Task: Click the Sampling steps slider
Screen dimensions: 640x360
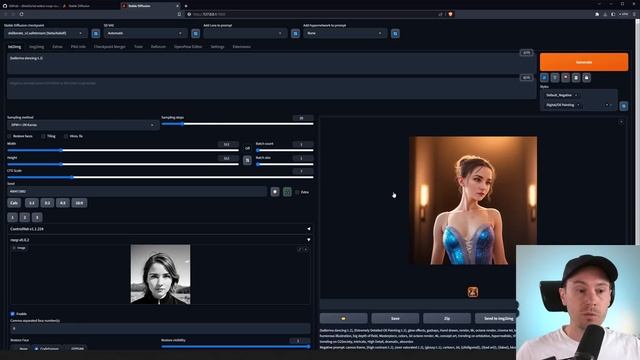Action: tap(238, 124)
